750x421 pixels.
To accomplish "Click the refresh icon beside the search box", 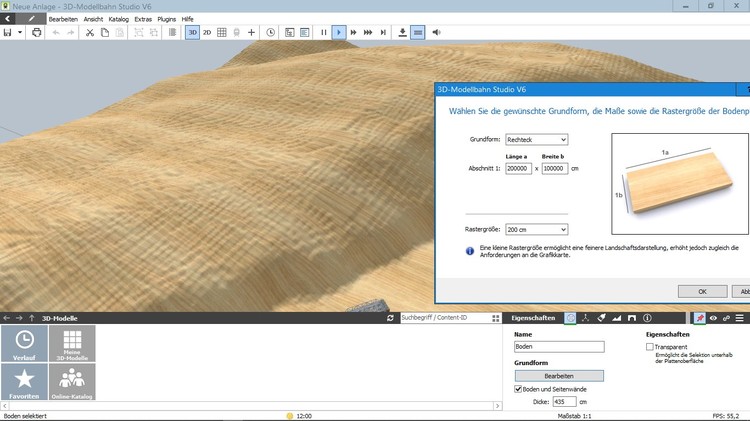I will click(390, 318).
